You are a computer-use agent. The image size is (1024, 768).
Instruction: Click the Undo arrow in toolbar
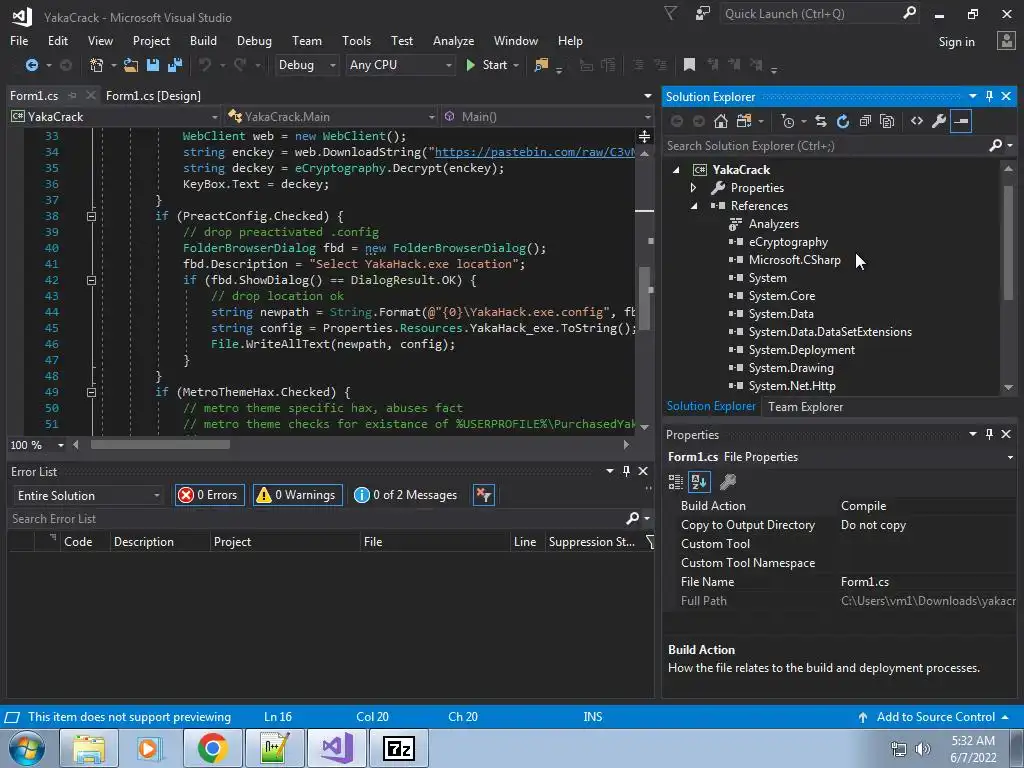(205, 65)
